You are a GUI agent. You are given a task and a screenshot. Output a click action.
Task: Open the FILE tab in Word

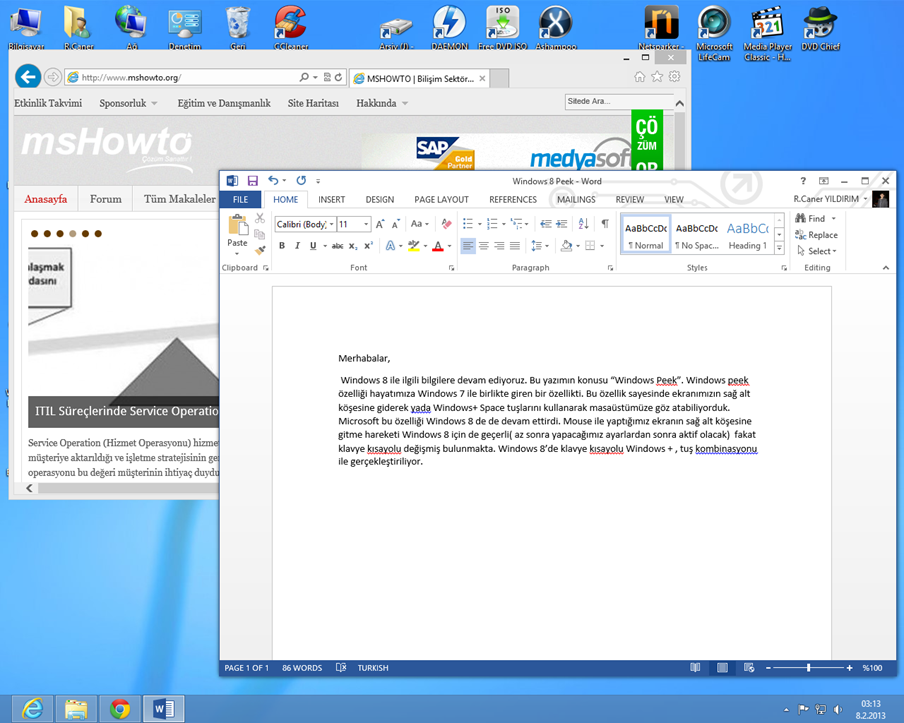click(x=240, y=199)
